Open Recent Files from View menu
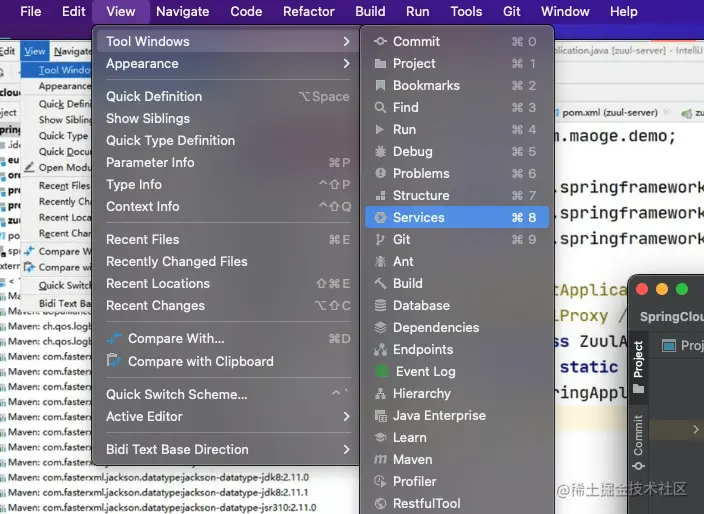 (228, 239)
